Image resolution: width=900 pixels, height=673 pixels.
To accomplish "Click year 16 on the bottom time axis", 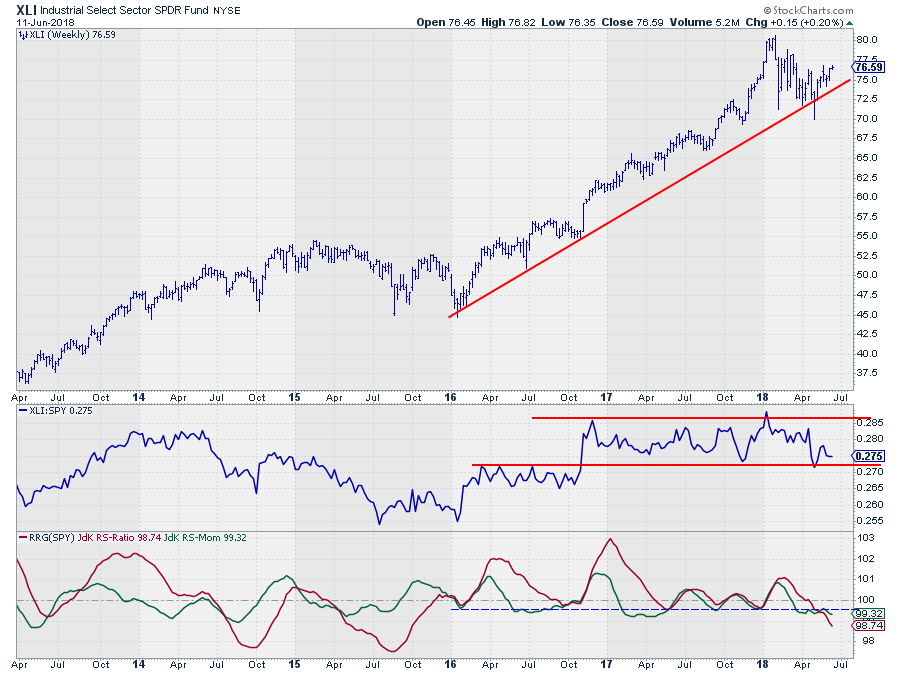I will click(451, 664).
